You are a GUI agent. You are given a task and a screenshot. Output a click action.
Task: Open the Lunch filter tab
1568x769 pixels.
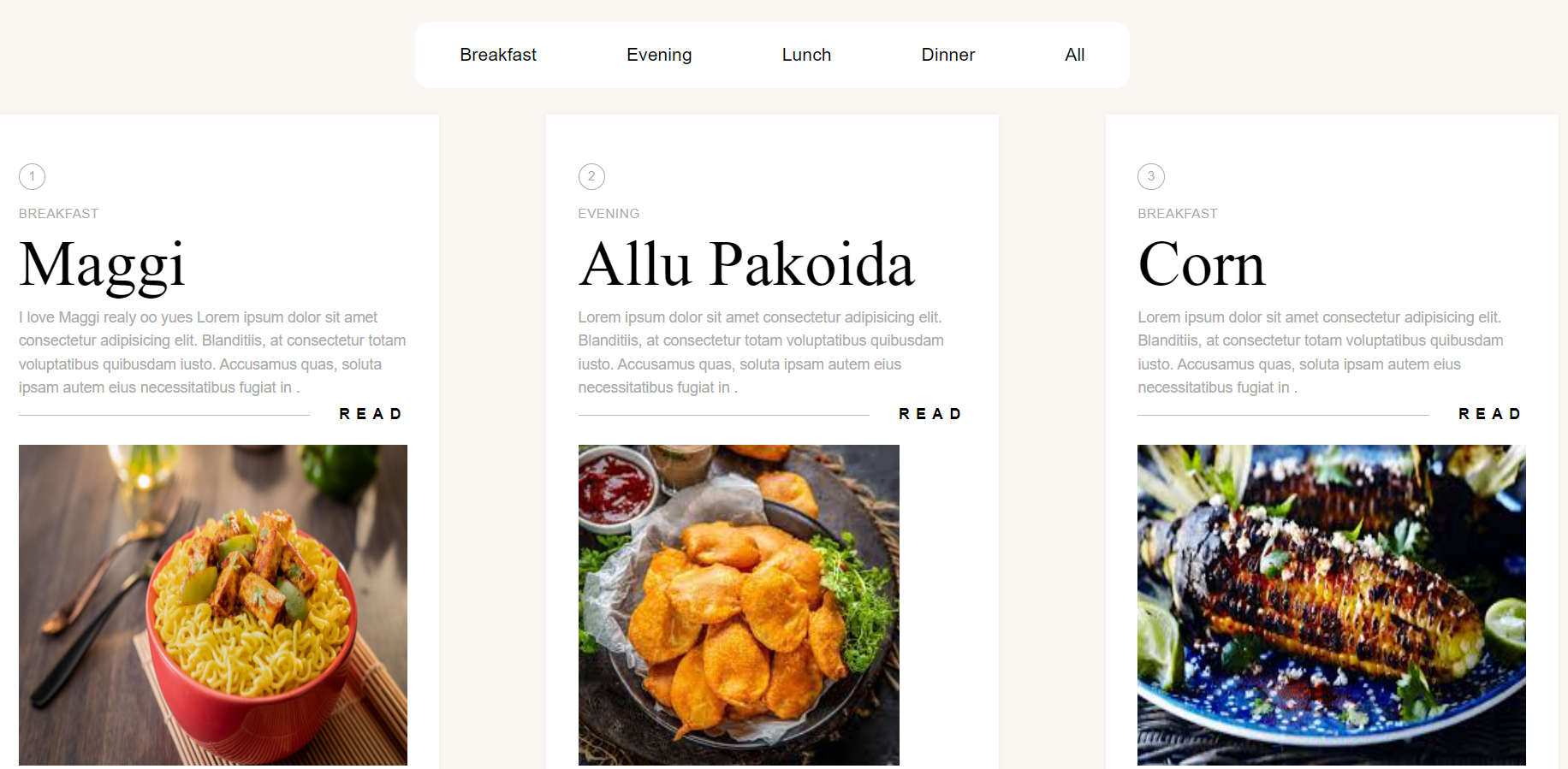click(806, 55)
